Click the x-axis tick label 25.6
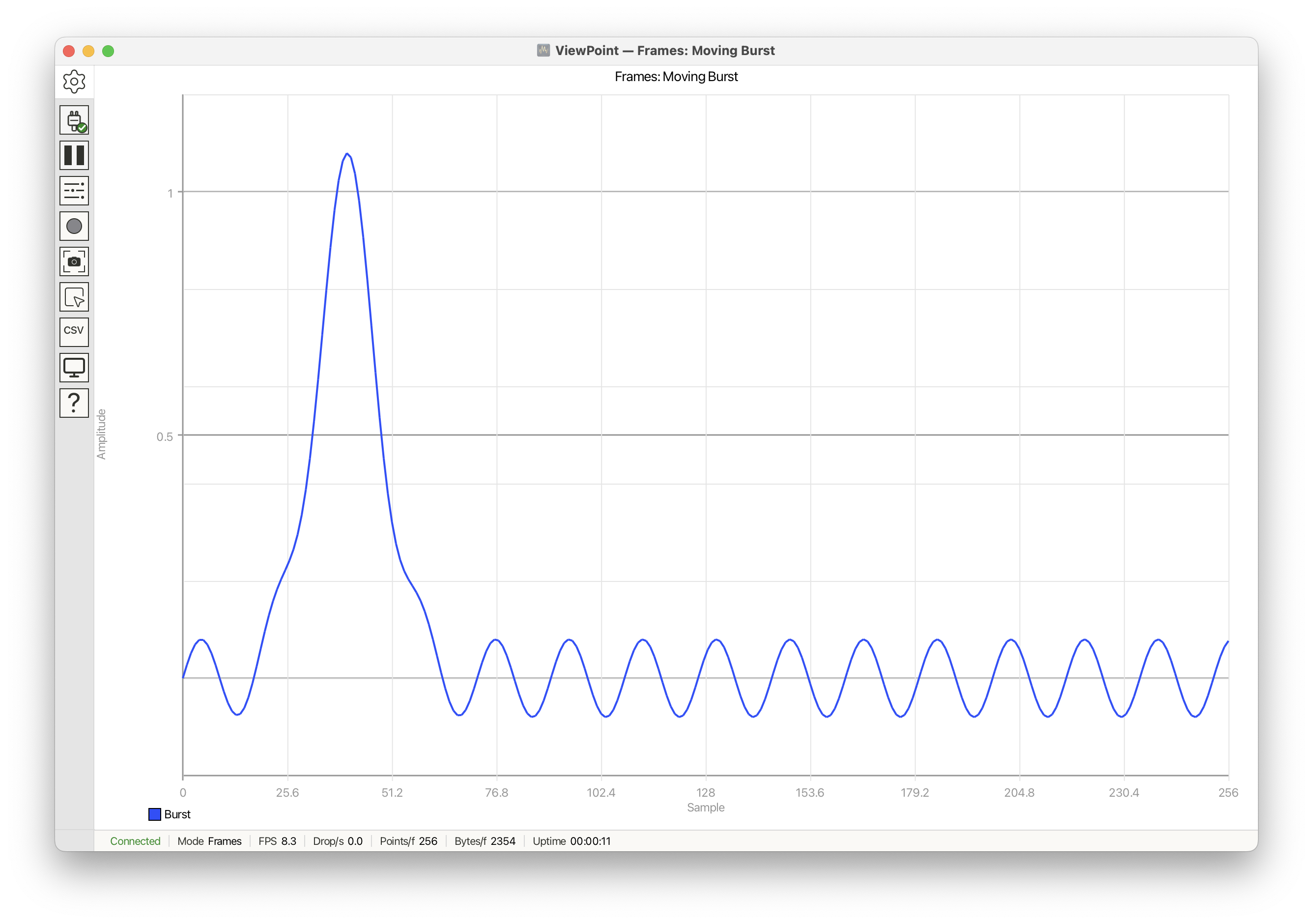The image size is (1313, 924). [287, 792]
